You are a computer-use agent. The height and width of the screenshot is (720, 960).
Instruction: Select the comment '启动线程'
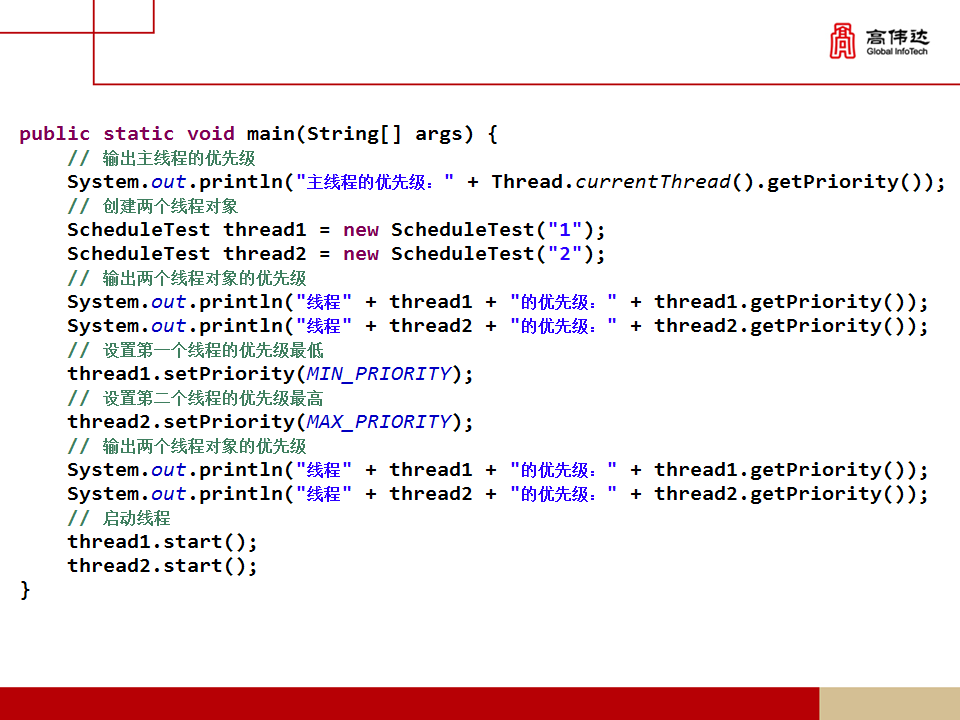[x=136, y=518]
